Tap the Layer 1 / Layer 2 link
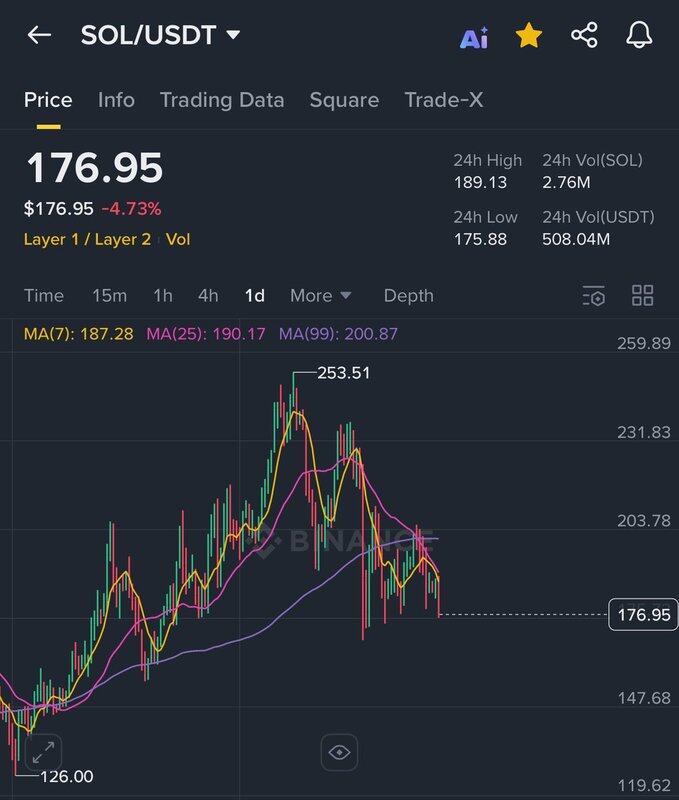679x800 pixels. click(x=89, y=239)
